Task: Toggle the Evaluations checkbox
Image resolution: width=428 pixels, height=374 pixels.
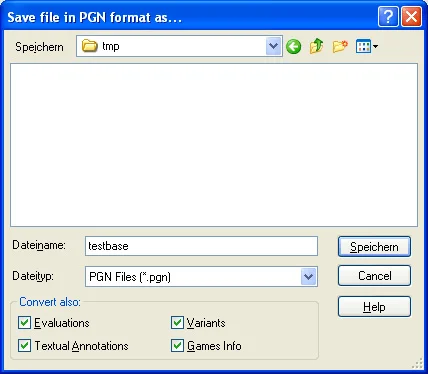Action: [x=24, y=323]
